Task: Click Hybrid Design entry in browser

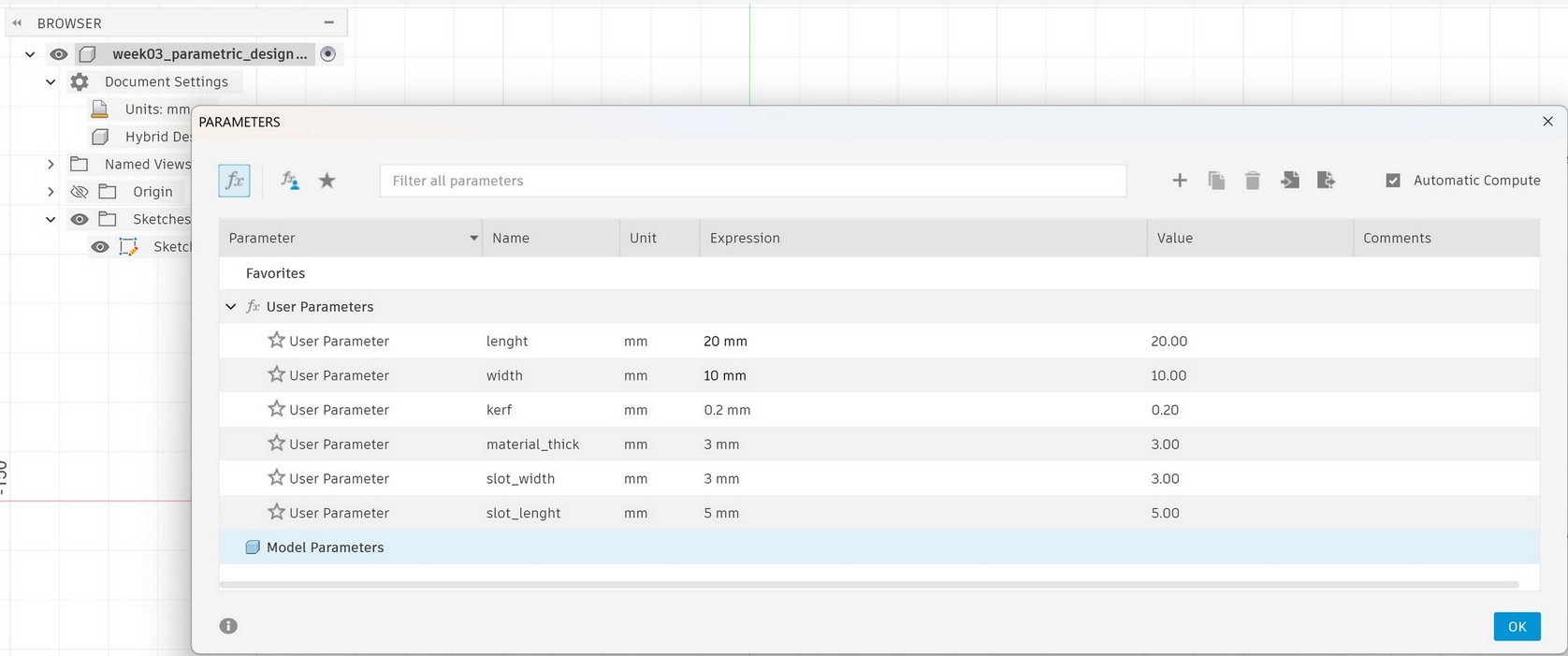Action: click(x=158, y=137)
